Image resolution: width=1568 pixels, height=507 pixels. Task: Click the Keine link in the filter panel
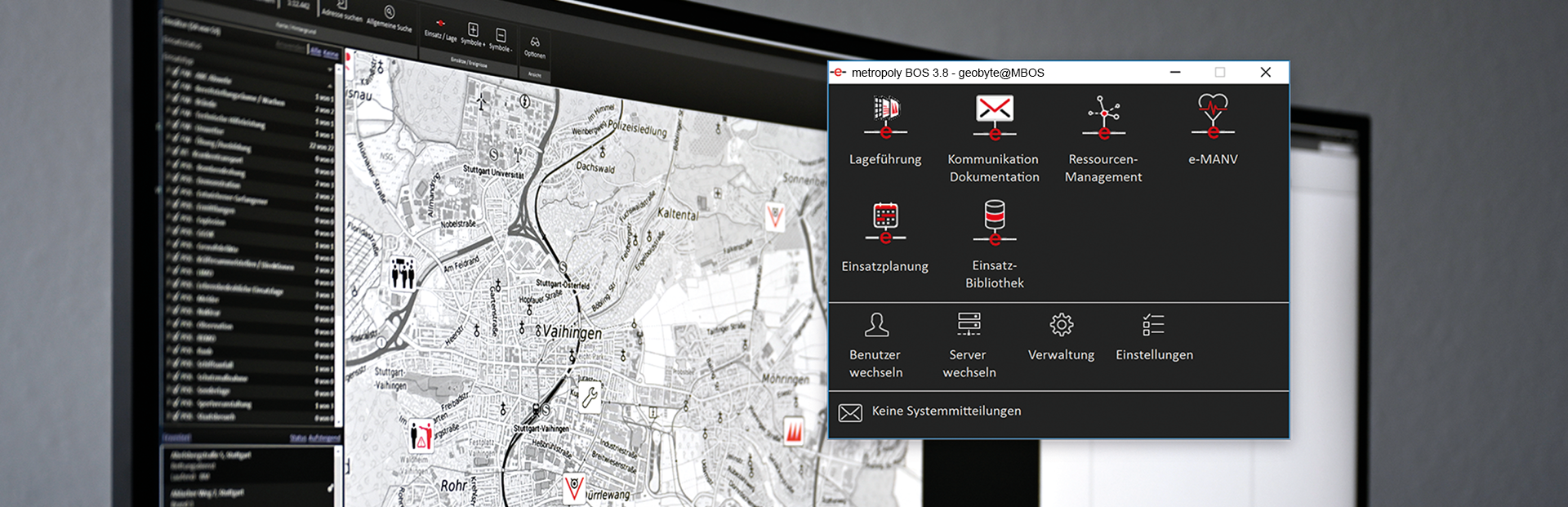click(331, 53)
